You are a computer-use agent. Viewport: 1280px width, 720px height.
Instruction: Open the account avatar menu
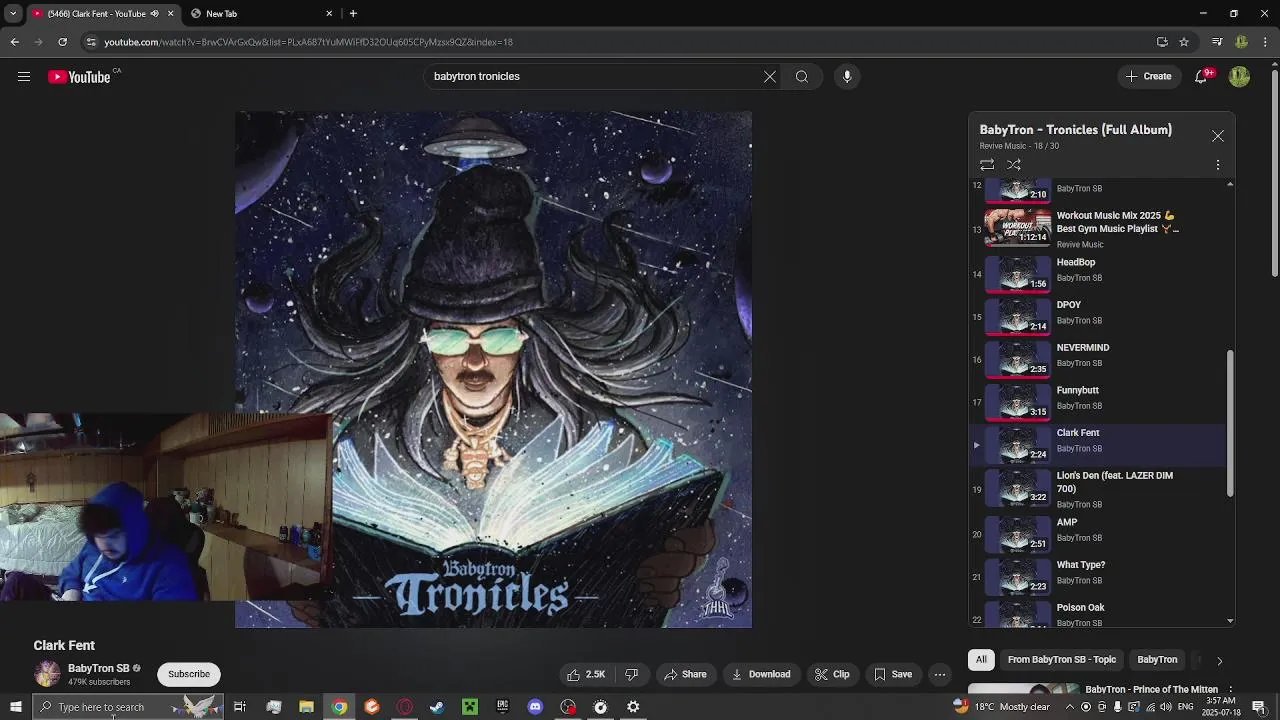click(1239, 77)
